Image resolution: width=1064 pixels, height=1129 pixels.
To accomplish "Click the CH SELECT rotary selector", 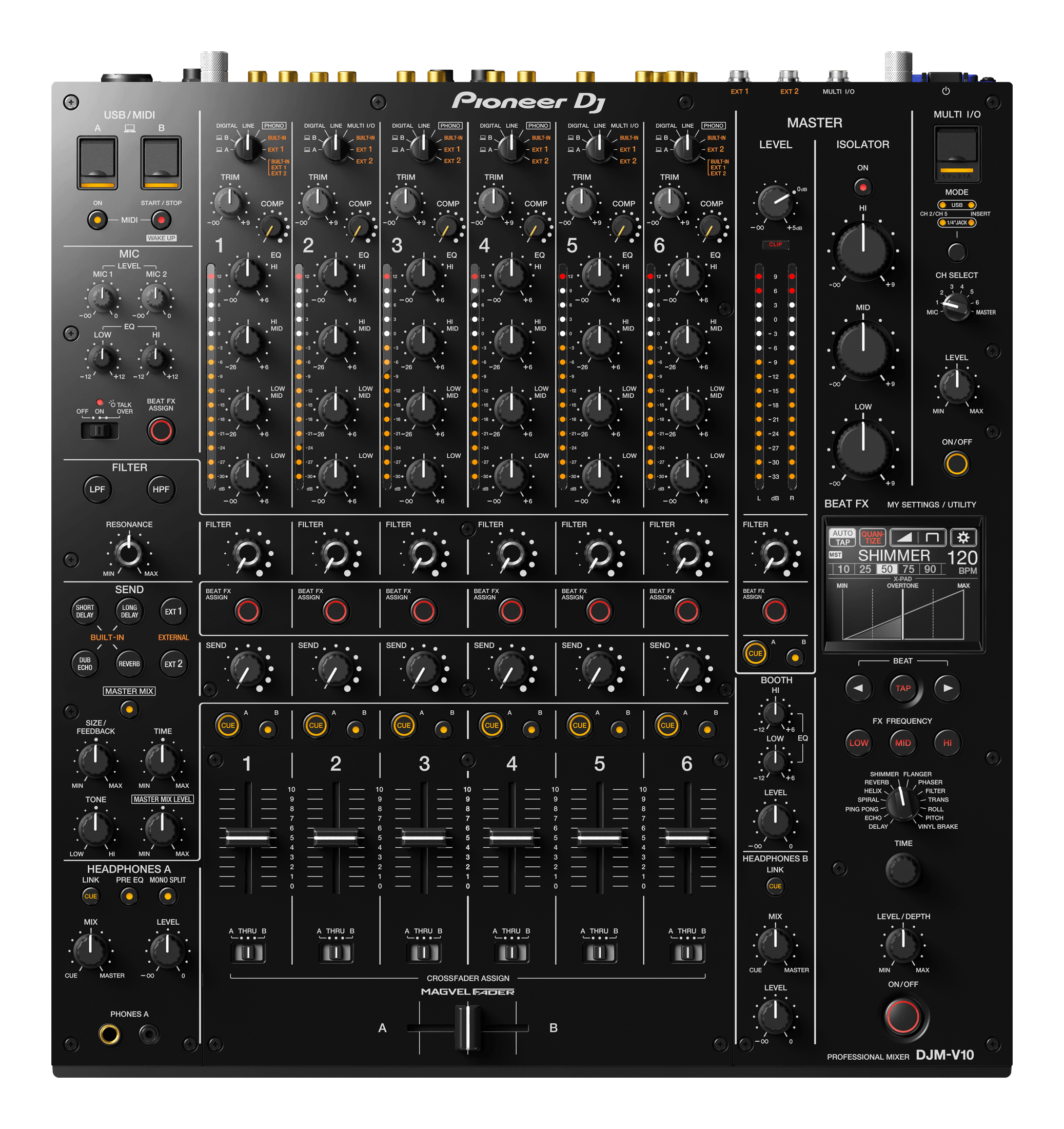I will [x=956, y=307].
